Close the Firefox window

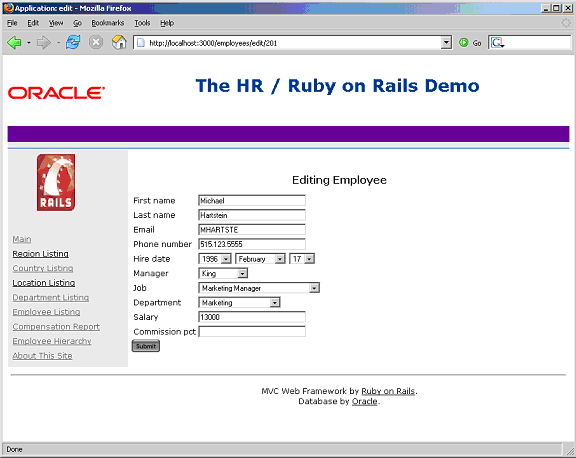[567, 8]
